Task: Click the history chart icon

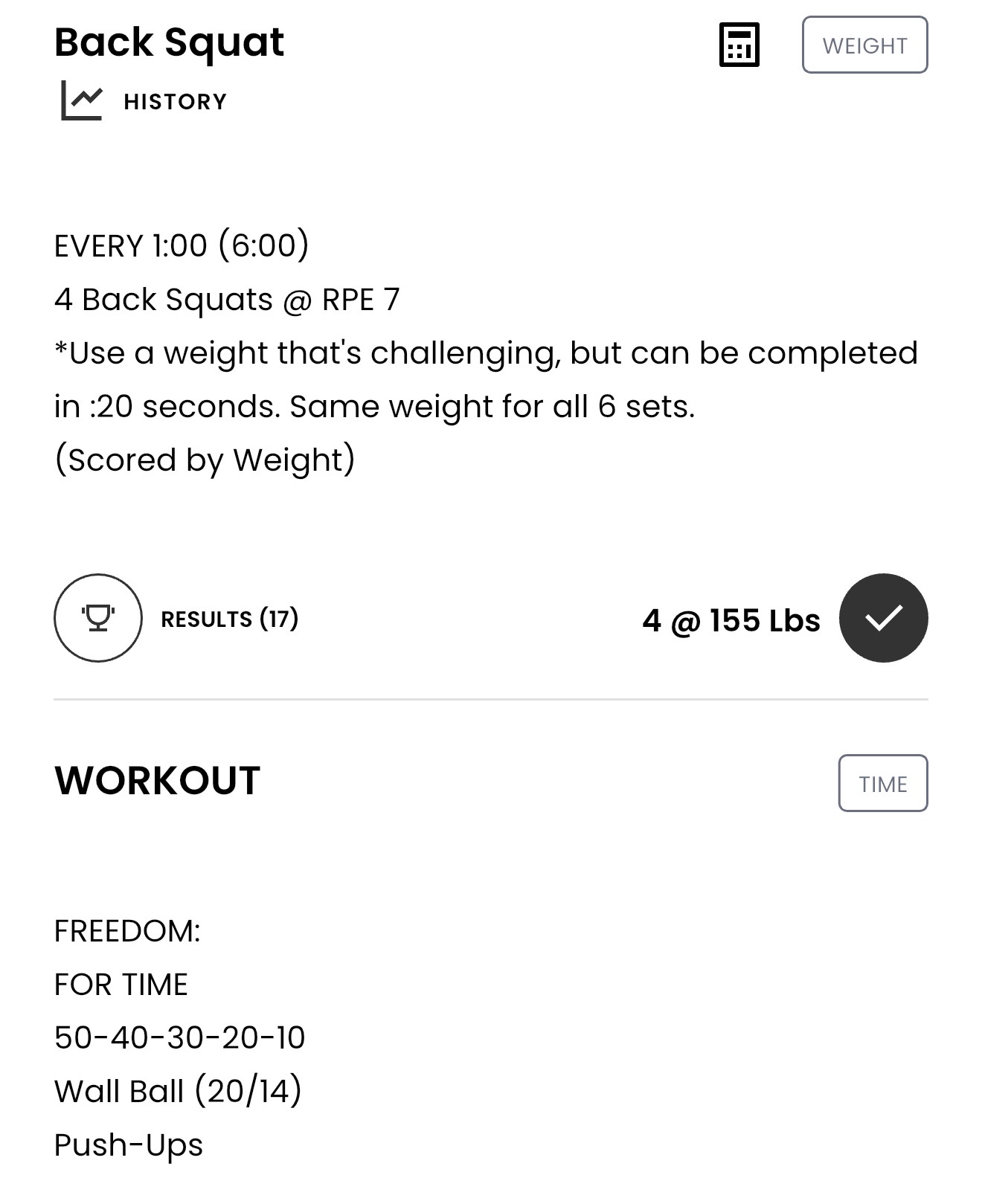Action: pos(81,100)
